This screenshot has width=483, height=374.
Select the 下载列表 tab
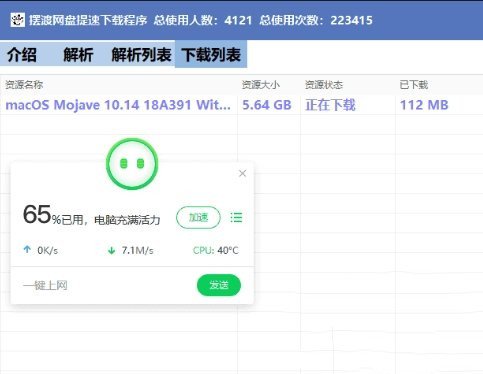click(x=211, y=54)
